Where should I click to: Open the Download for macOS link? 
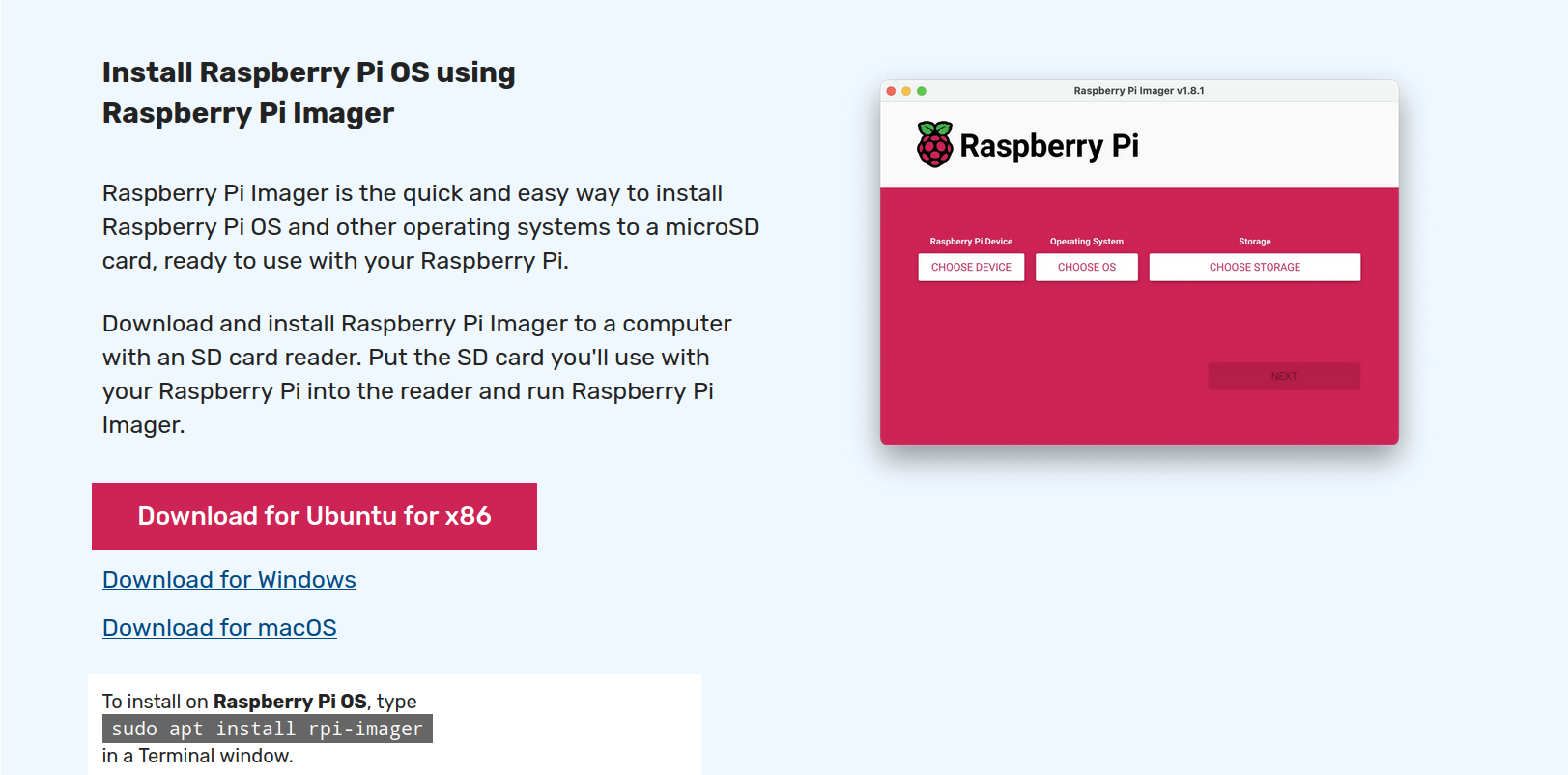click(219, 628)
